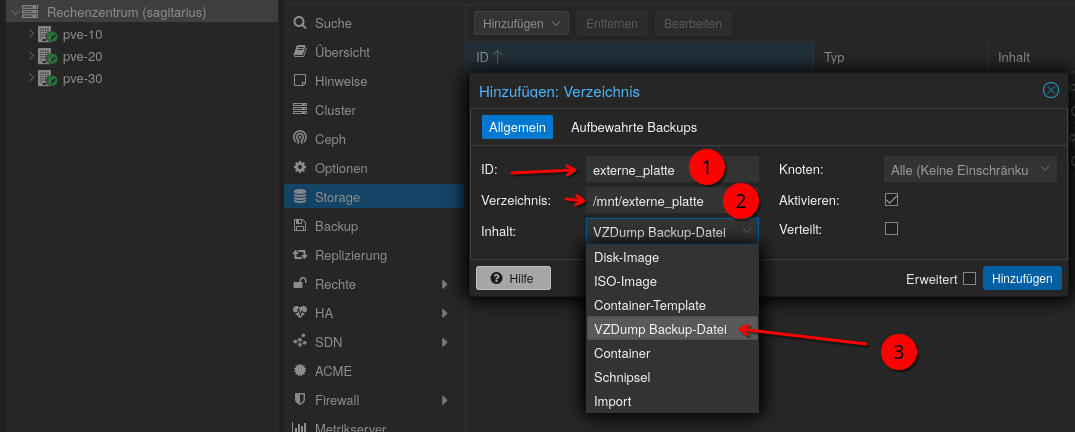Open the Hinzufügen toolbar dropdown
The image size is (1075, 432).
click(x=521, y=23)
